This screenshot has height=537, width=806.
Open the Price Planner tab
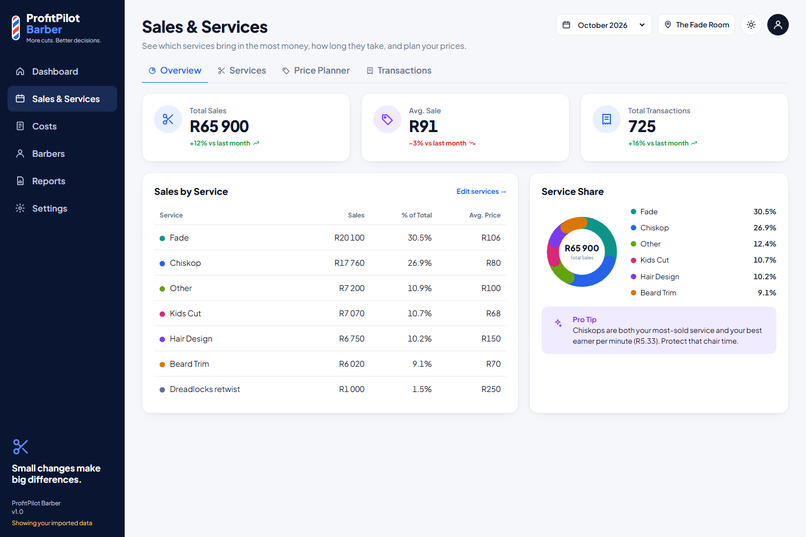tap(316, 70)
